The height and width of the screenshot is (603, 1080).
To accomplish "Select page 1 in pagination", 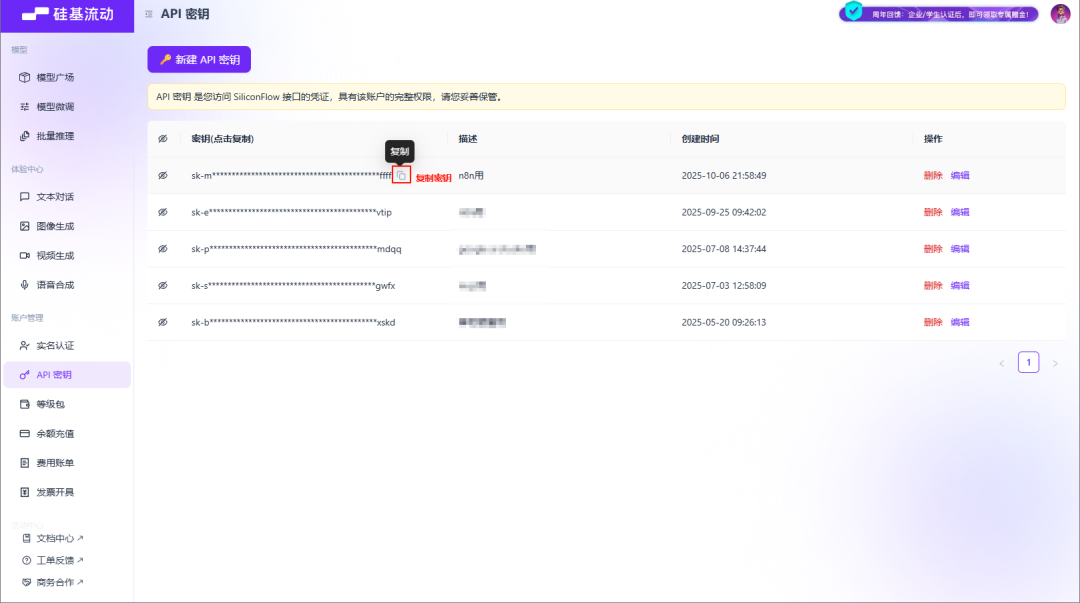I will [x=1028, y=362].
